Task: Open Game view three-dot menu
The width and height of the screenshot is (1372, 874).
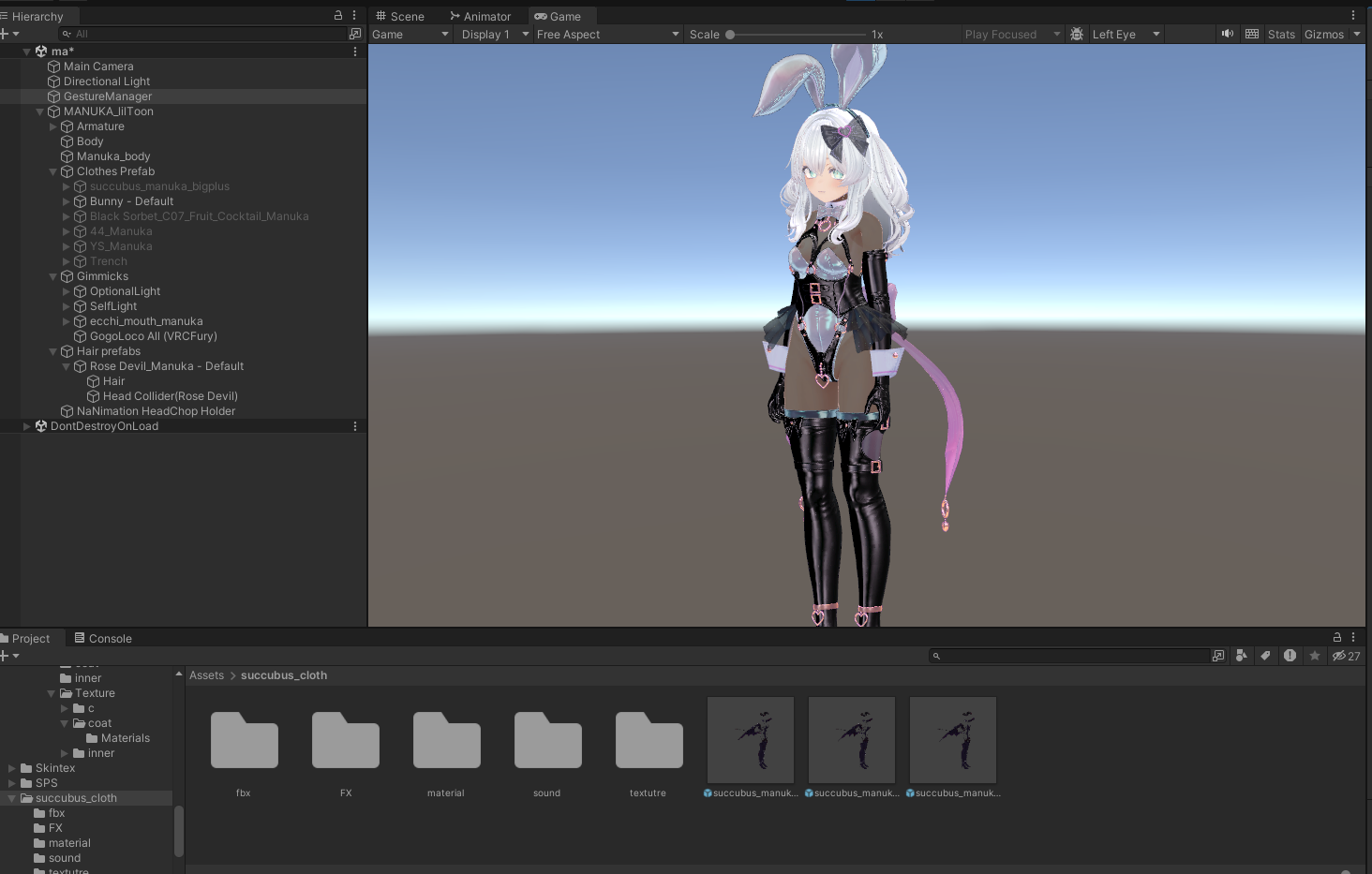Action: pos(1353,15)
